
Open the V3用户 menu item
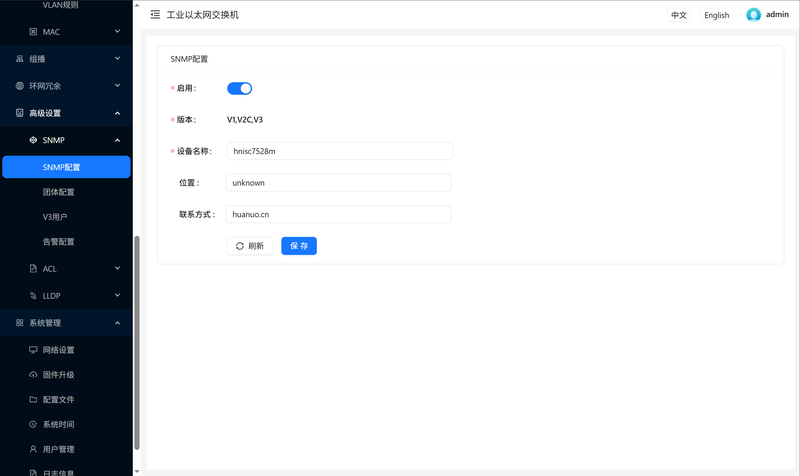pos(66,217)
